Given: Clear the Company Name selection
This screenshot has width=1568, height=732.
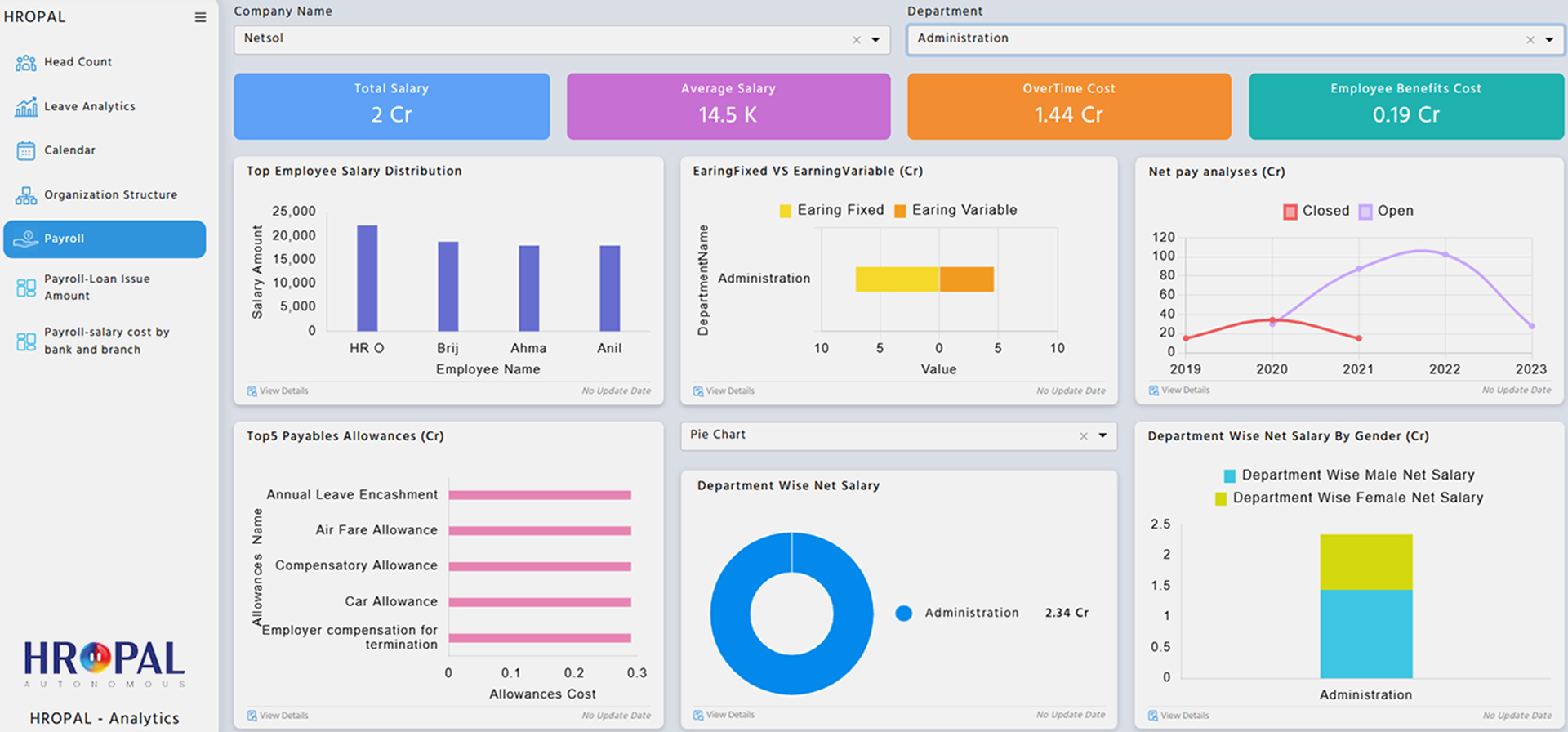Looking at the screenshot, I should click(857, 39).
